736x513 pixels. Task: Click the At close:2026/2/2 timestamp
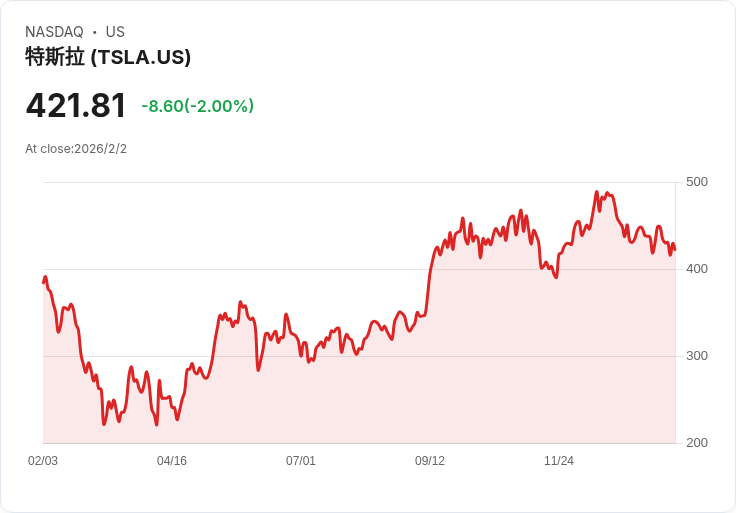coord(76,149)
